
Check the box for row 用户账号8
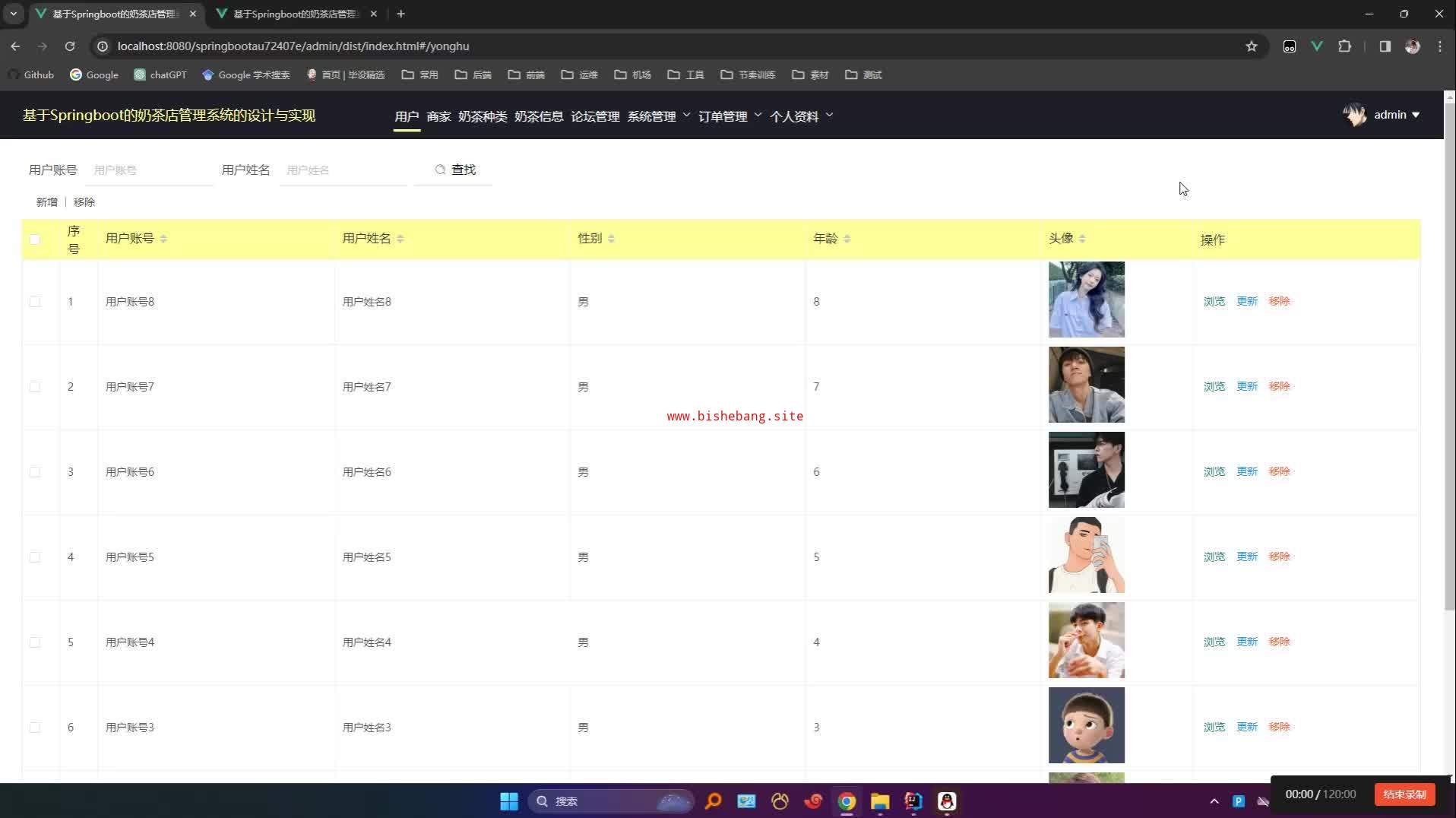click(x=35, y=302)
